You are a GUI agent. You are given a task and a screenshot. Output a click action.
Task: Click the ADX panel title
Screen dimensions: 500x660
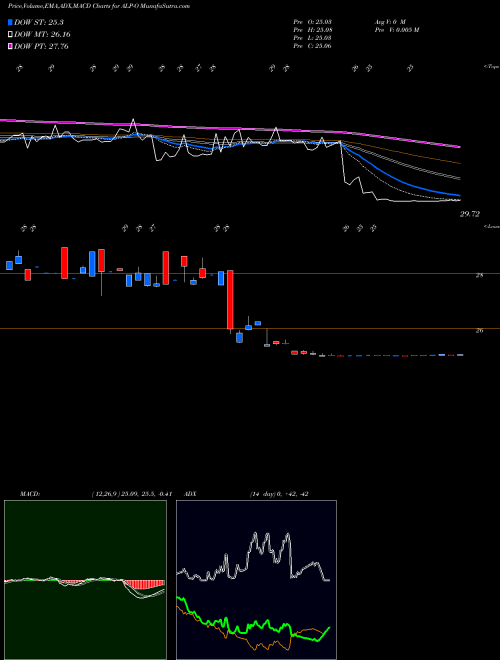point(191,494)
